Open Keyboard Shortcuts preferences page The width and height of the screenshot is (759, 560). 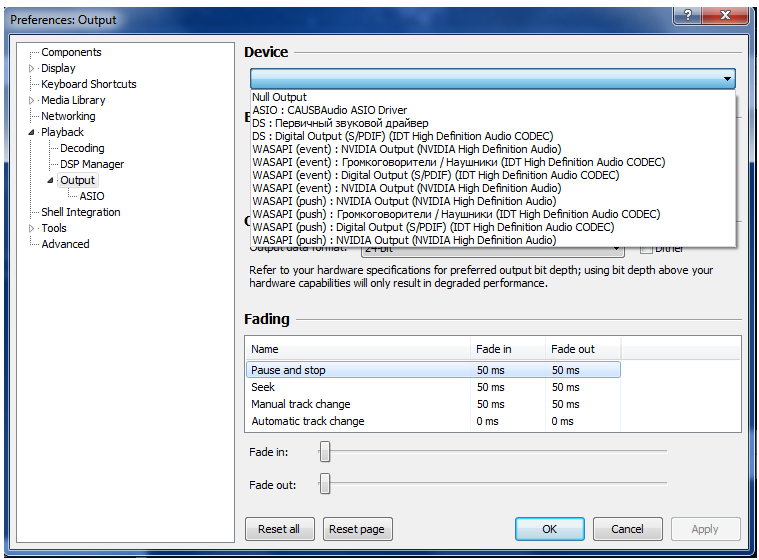point(89,84)
